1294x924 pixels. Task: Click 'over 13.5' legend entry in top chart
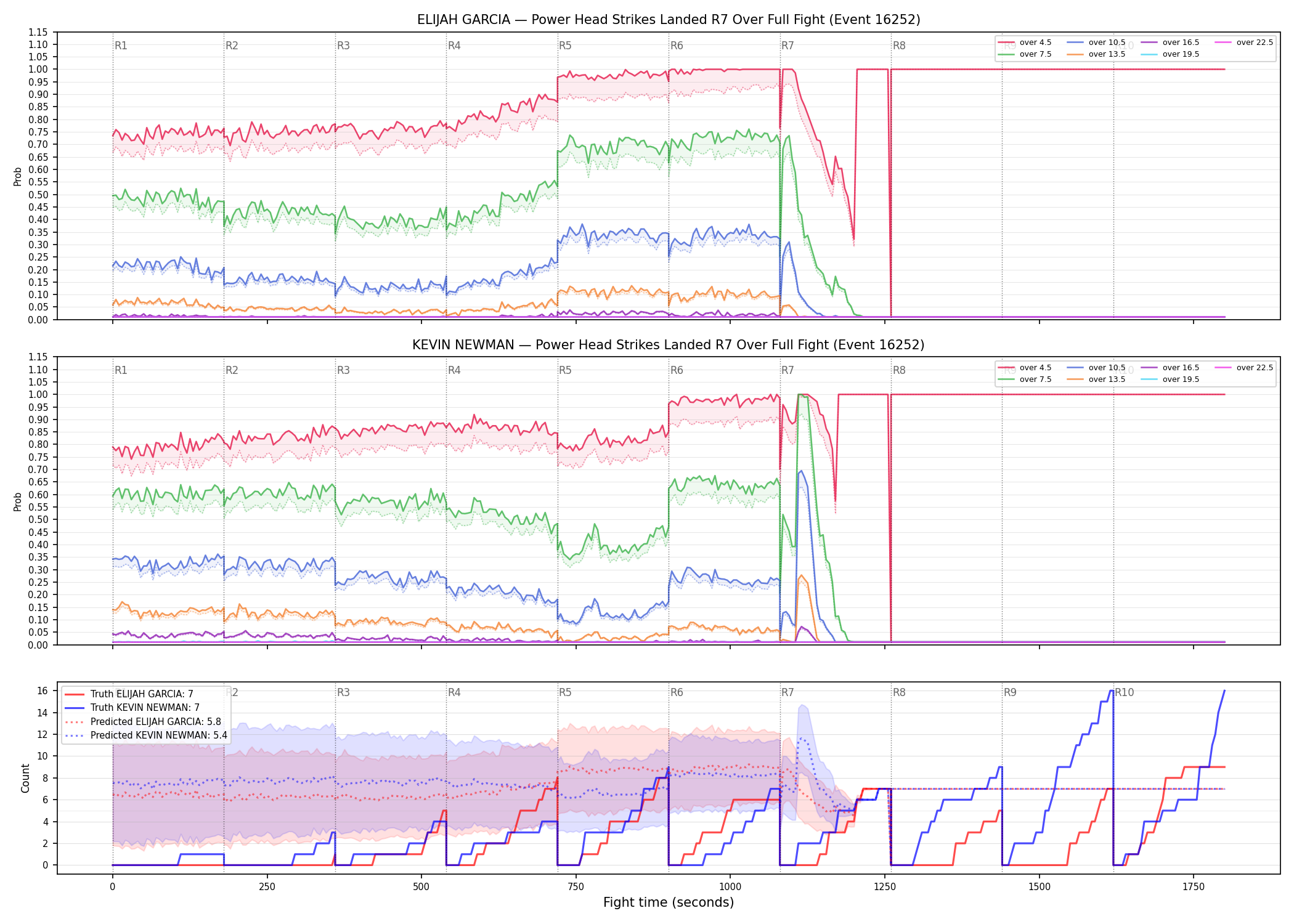point(1096,54)
